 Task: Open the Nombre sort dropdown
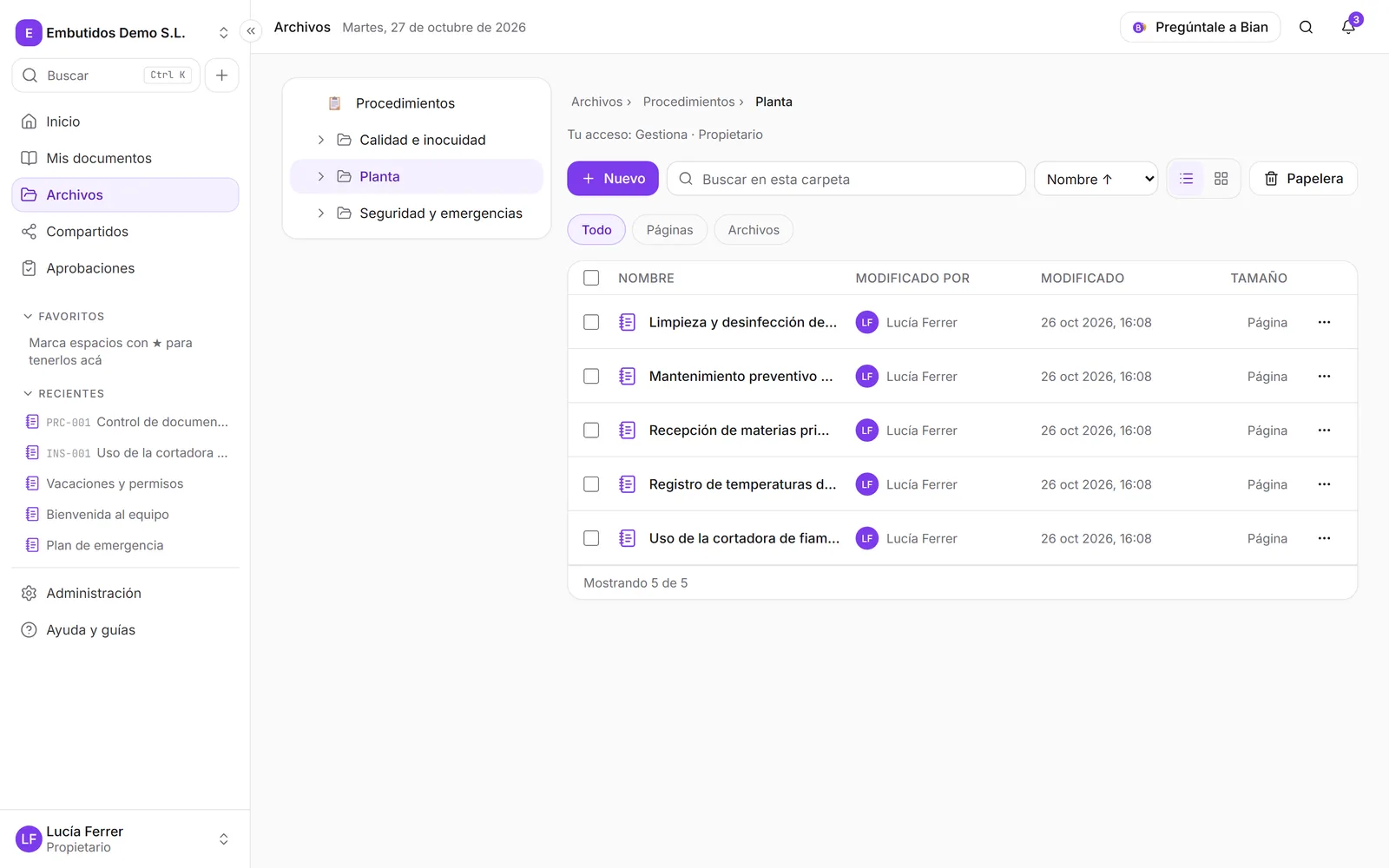(1096, 179)
